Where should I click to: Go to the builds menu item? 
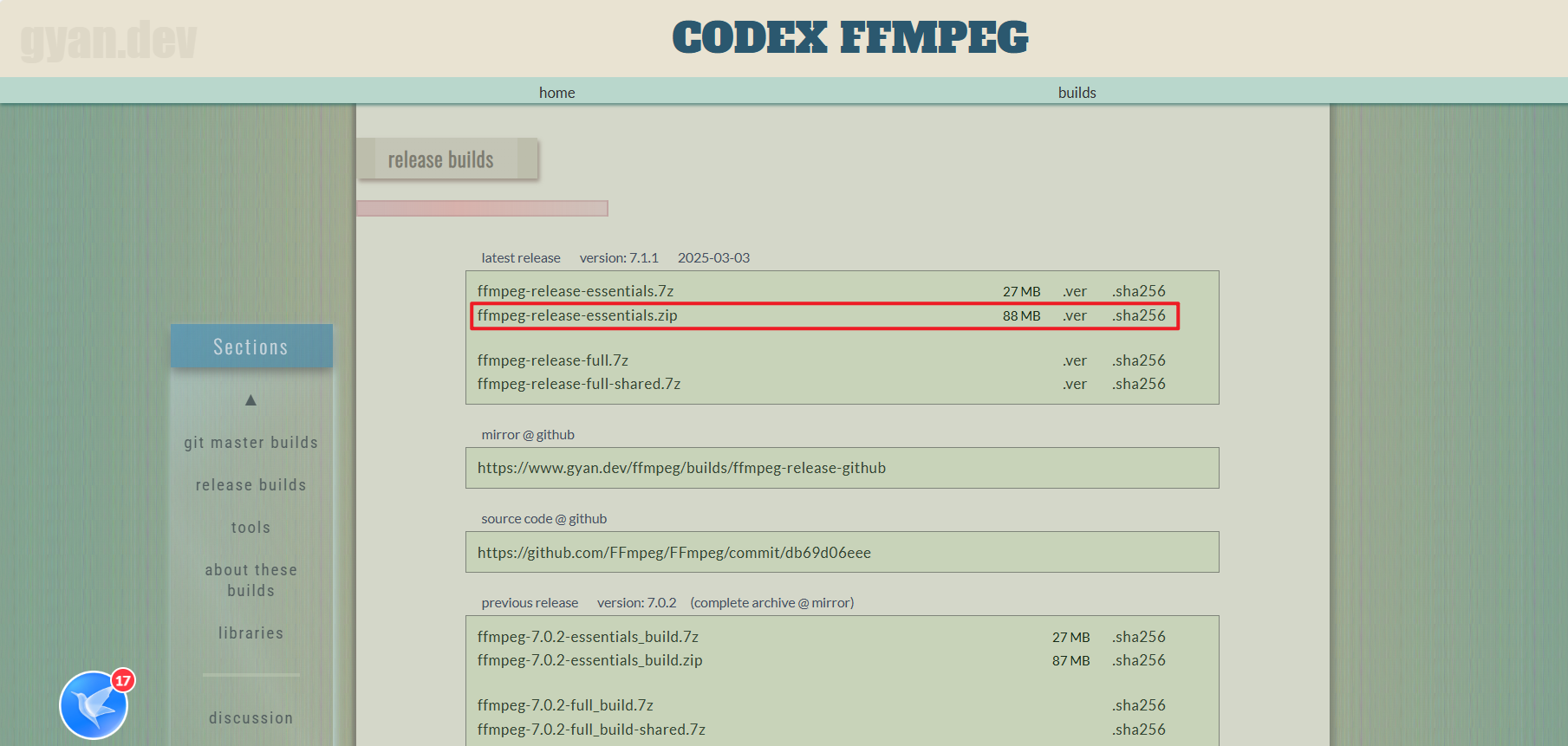1077,93
